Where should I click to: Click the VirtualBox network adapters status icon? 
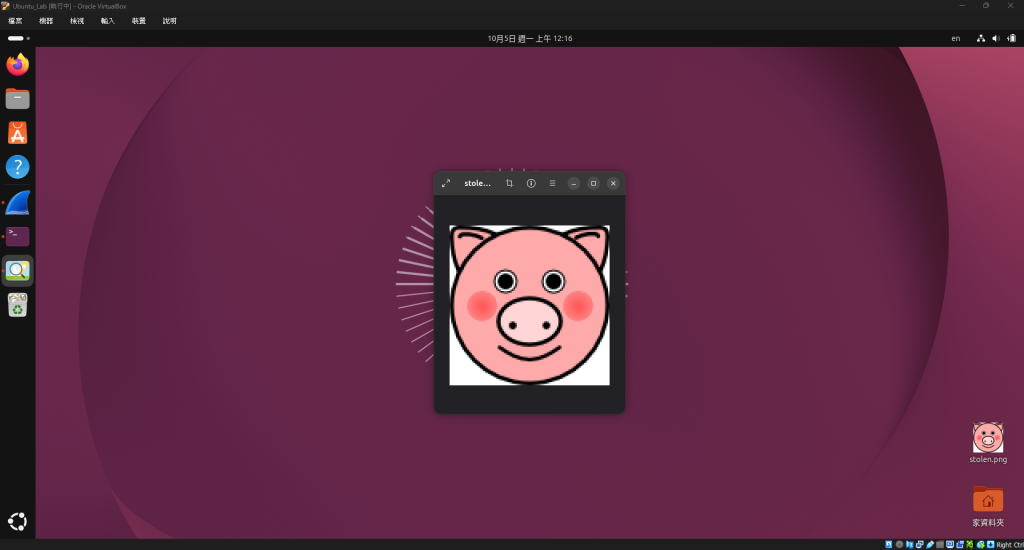tap(920, 544)
